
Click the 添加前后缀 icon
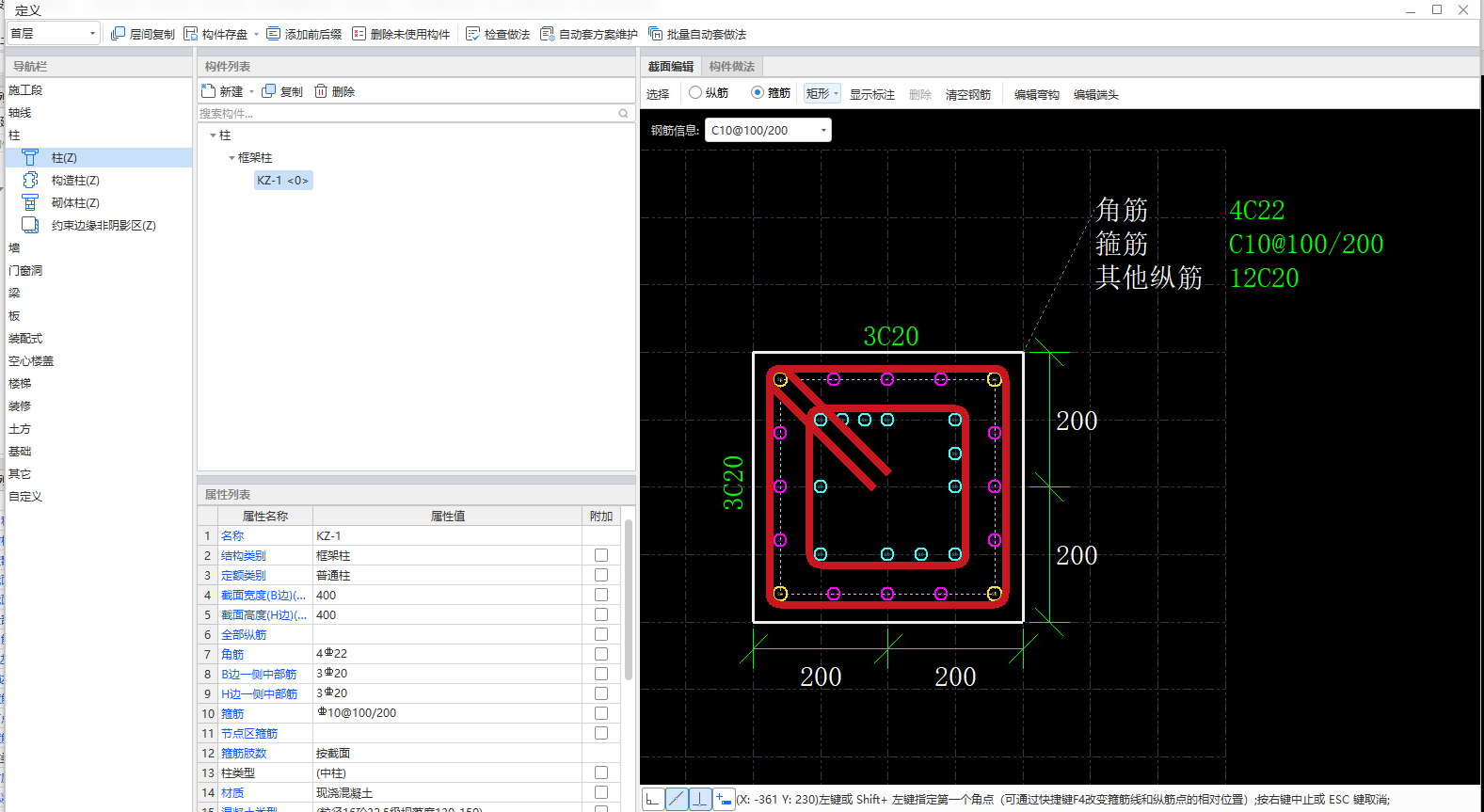(x=273, y=34)
